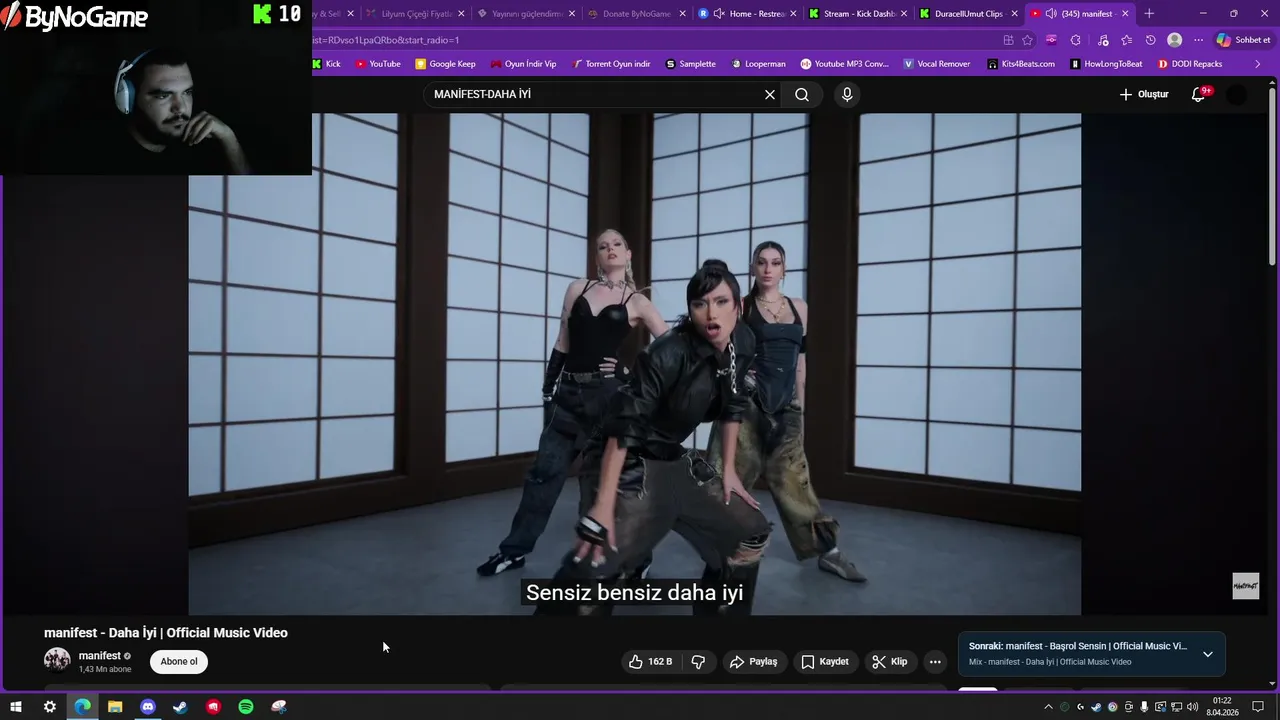1280x720 pixels.
Task: Open the YouTube account avatar menu
Action: click(x=1237, y=95)
